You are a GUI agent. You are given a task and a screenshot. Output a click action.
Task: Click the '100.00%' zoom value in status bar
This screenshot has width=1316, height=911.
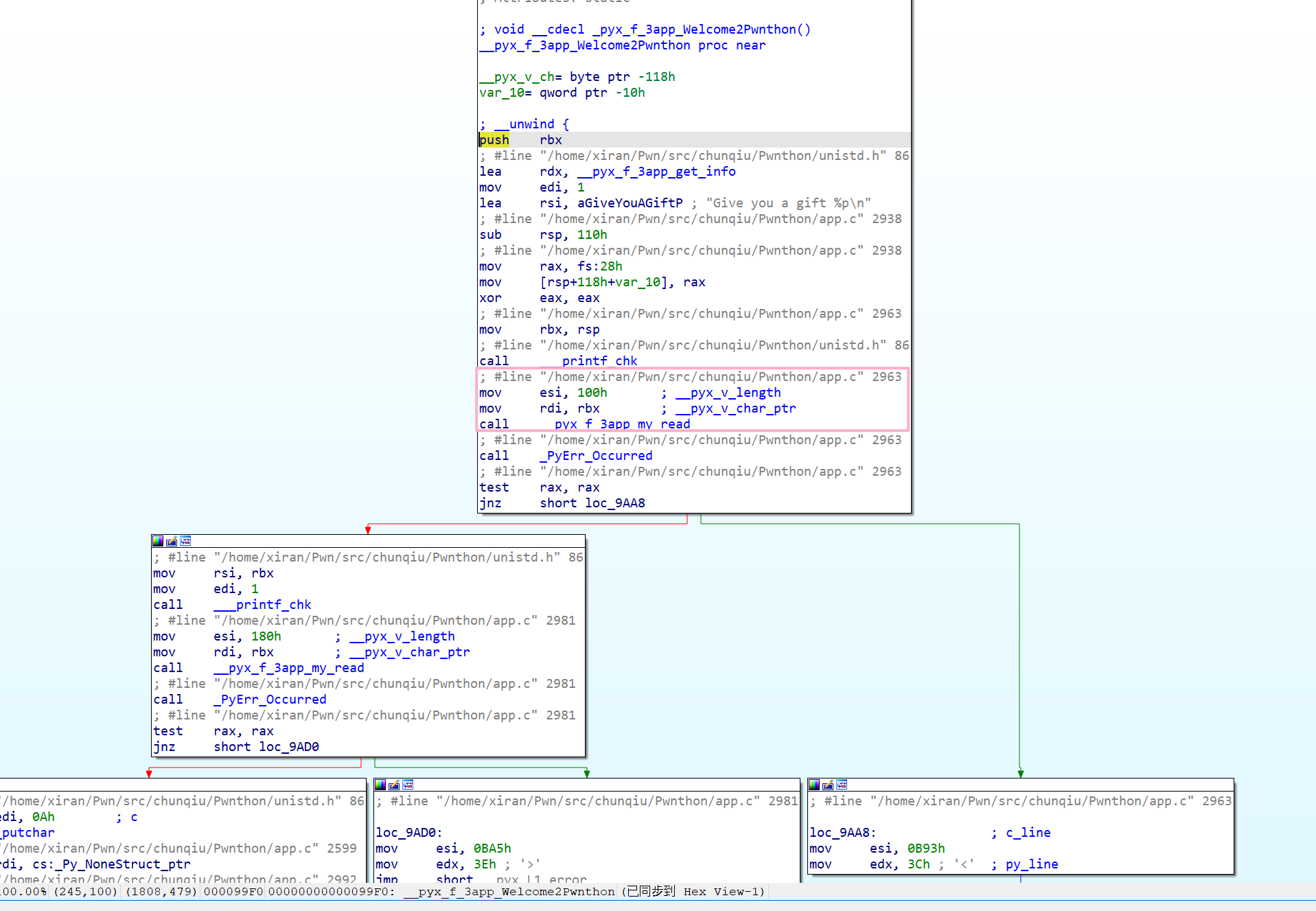pyautogui.click(x=23, y=892)
